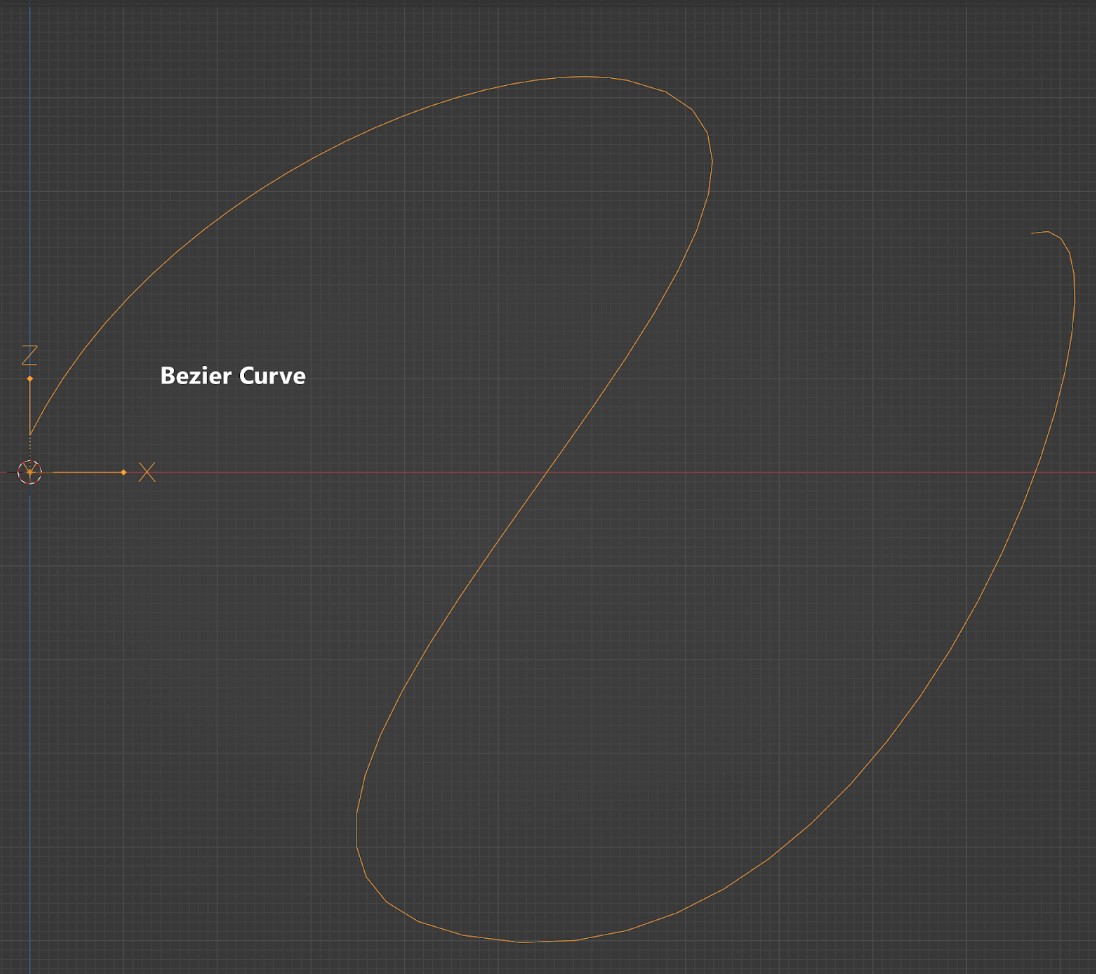Select the X axis gizmo handle diamond
The image size is (1096, 974).
tap(125, 472)
